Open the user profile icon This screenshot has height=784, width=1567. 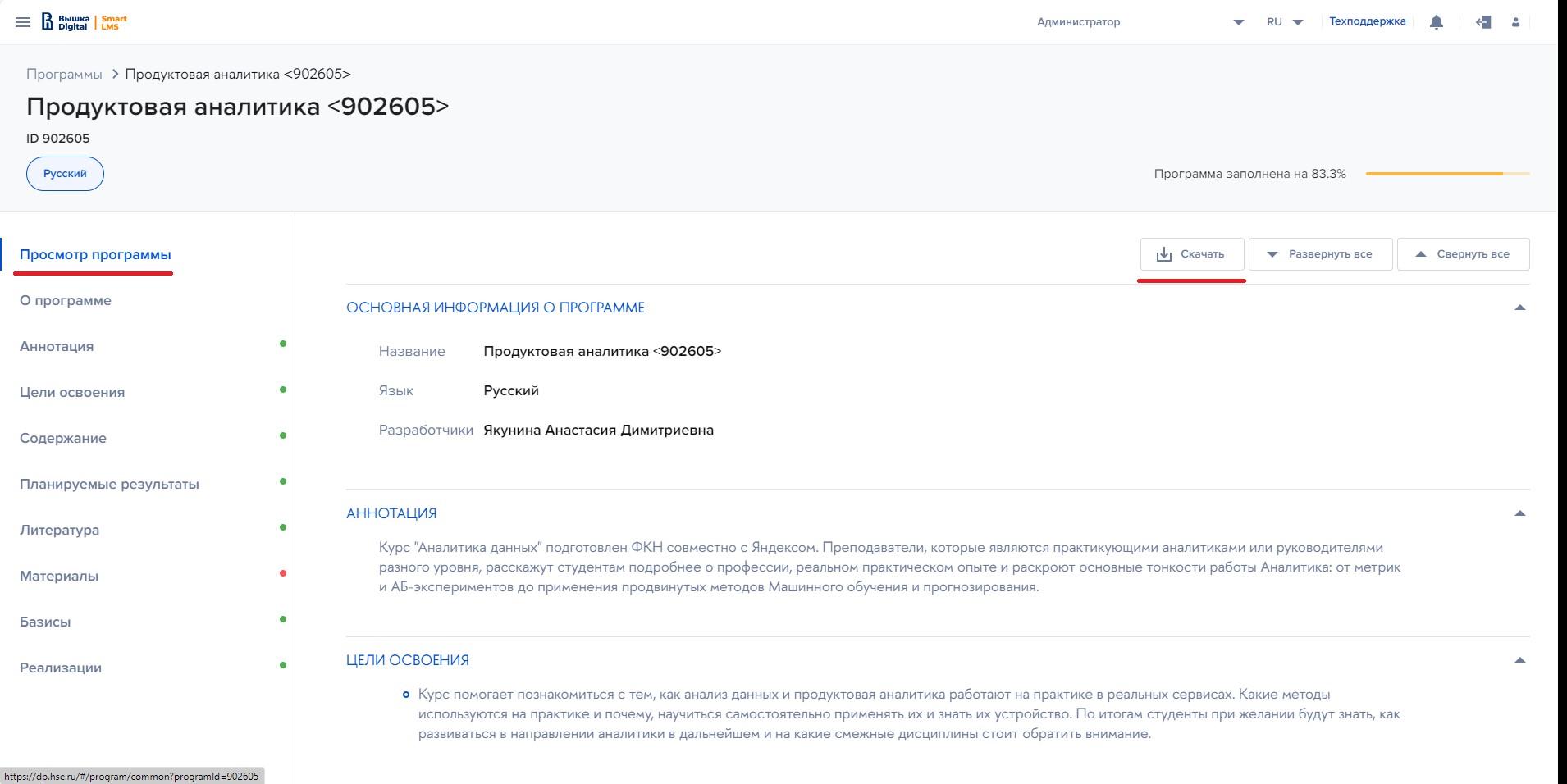pyautogui.click(x=1515, y=22)
